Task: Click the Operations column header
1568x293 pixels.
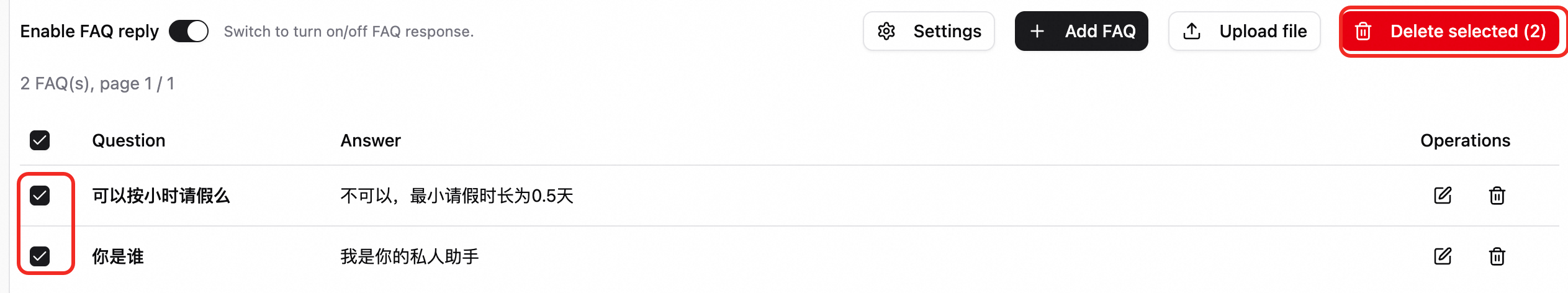Action: click(x=1465, y=140)
